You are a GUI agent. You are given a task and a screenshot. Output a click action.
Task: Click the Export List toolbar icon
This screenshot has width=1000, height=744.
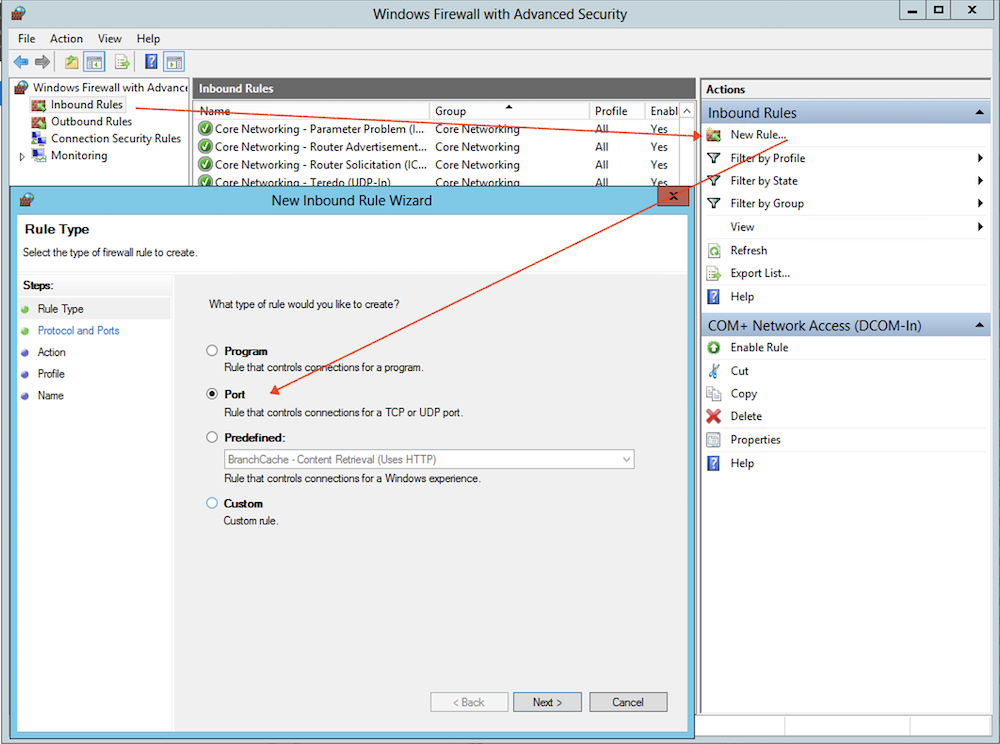[122, 62]
